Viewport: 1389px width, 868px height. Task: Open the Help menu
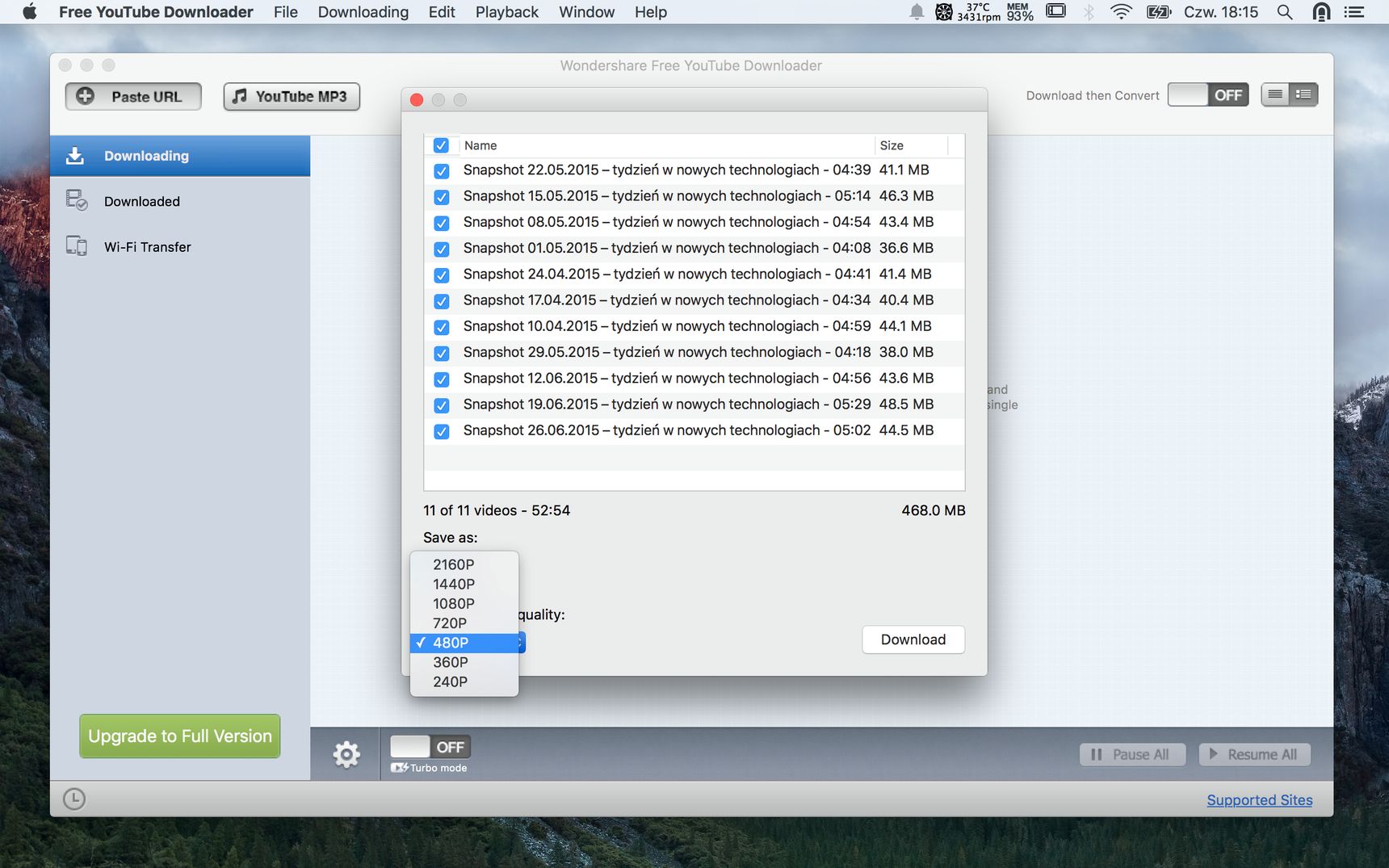coord(651,12)
